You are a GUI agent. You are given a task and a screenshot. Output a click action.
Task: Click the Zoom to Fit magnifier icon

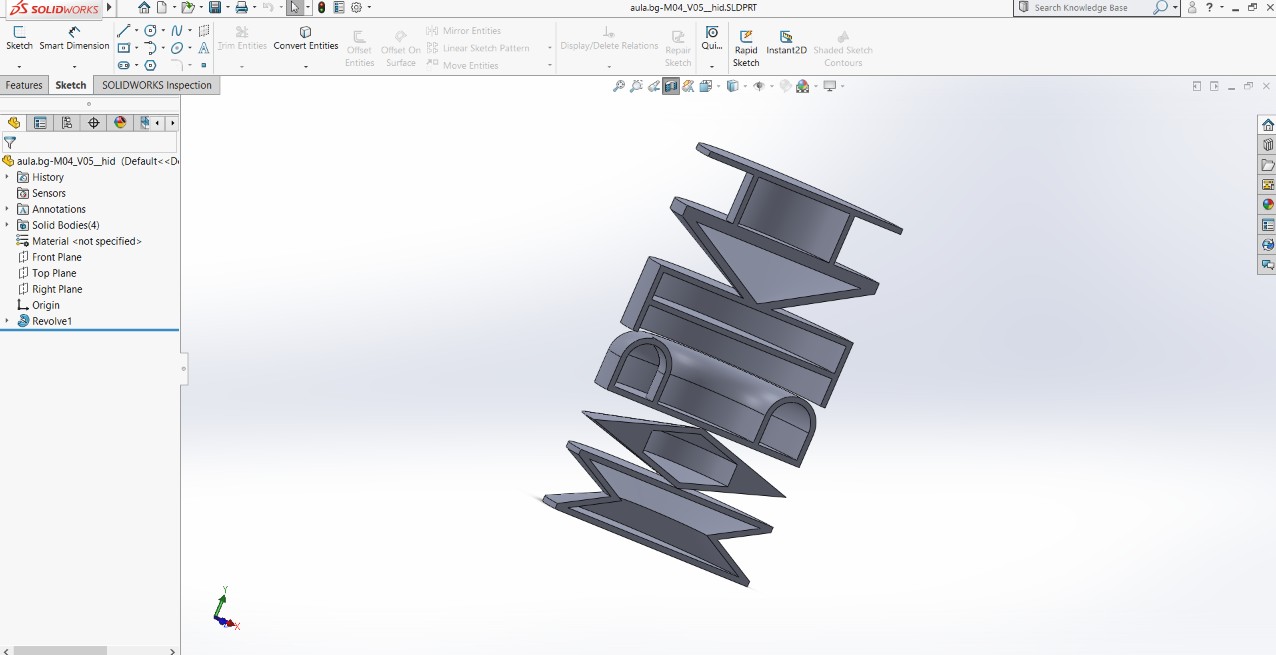click(x=619, y=87)
